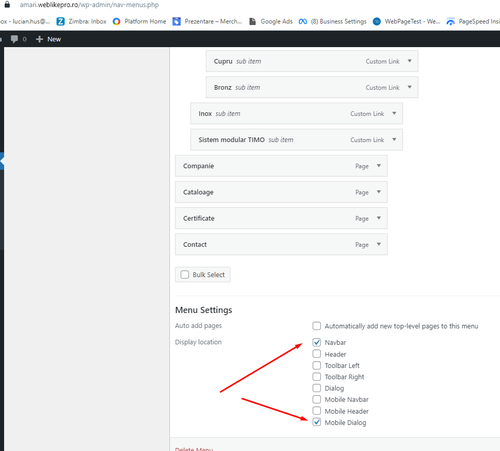Open the Google Ads bookmark link
Viewport: 500px width, 451px height.
click(271, 22)
